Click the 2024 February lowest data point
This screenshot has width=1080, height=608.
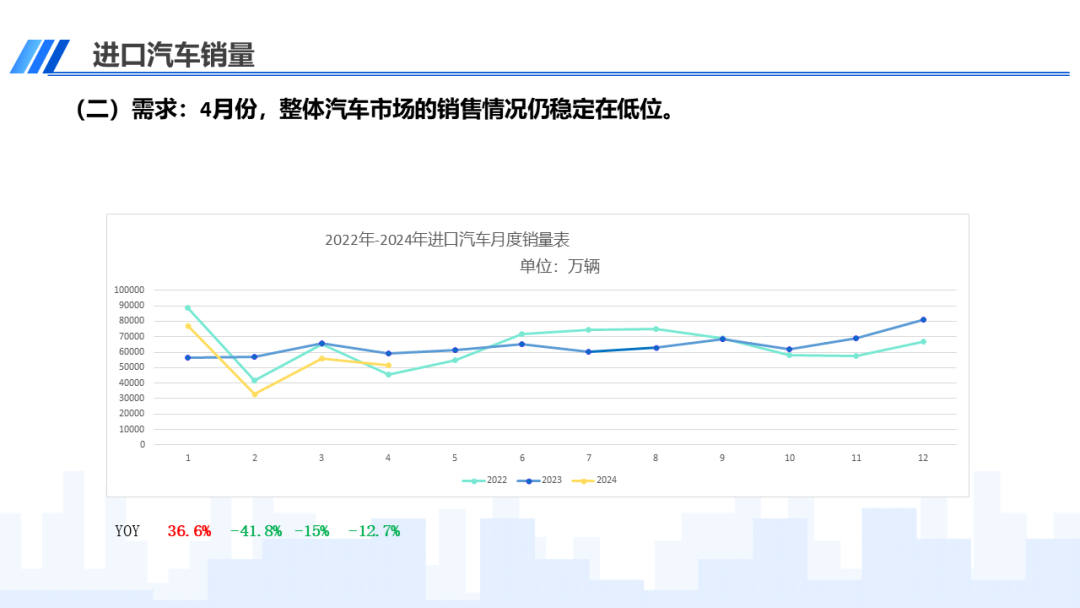(254, 394)
